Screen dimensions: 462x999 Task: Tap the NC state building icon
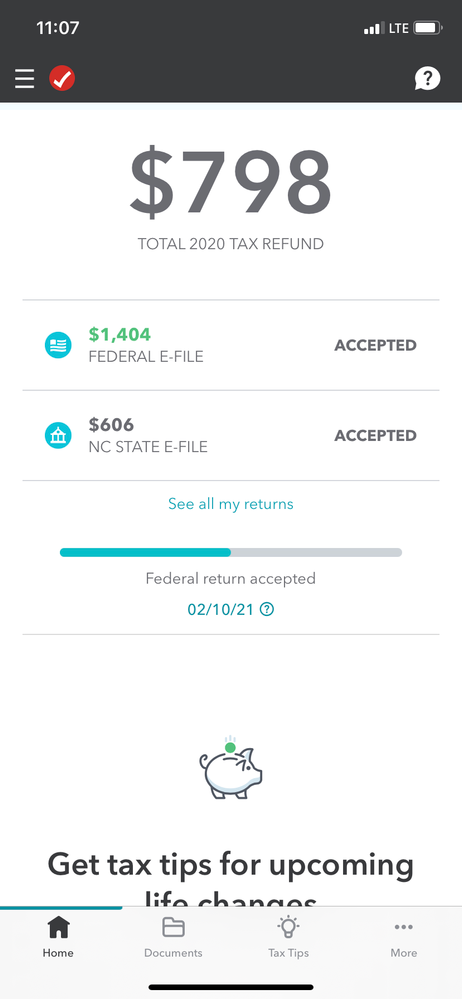coord(57,436)
